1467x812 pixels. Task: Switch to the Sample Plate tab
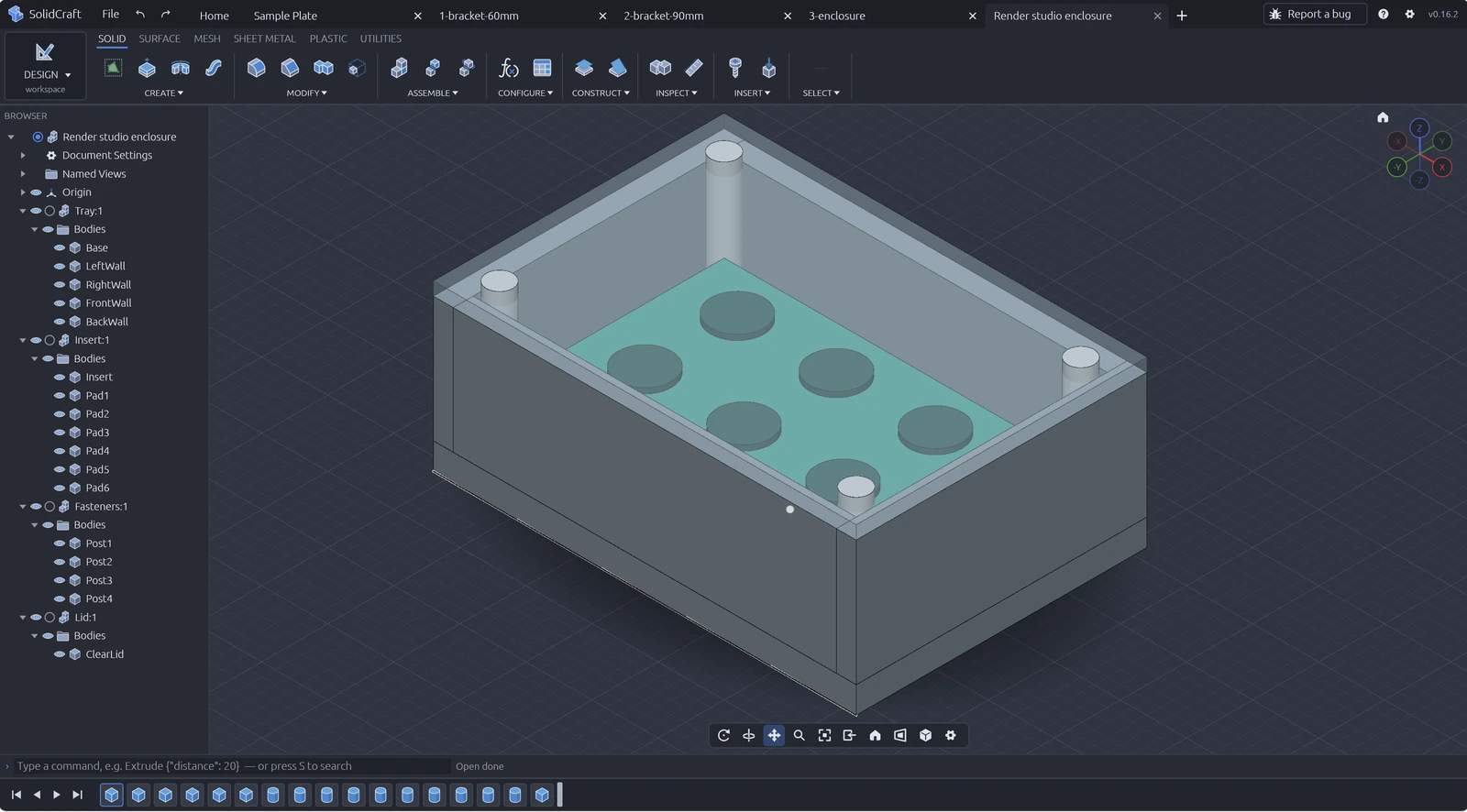pos(285,16)
